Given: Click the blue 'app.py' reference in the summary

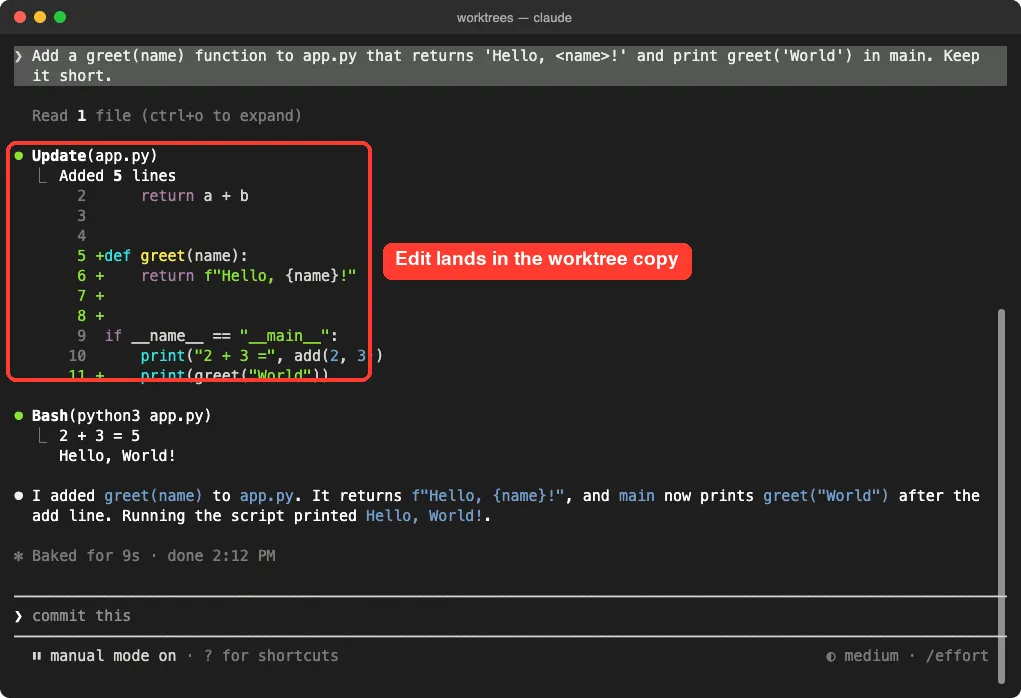Looking at the screenshot, I should coord(266,496).
